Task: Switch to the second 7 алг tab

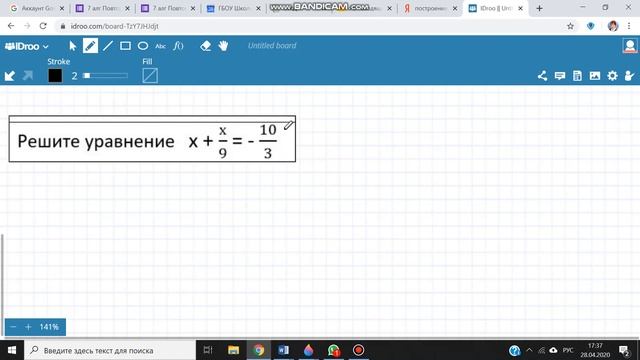Action: (168, 8)
